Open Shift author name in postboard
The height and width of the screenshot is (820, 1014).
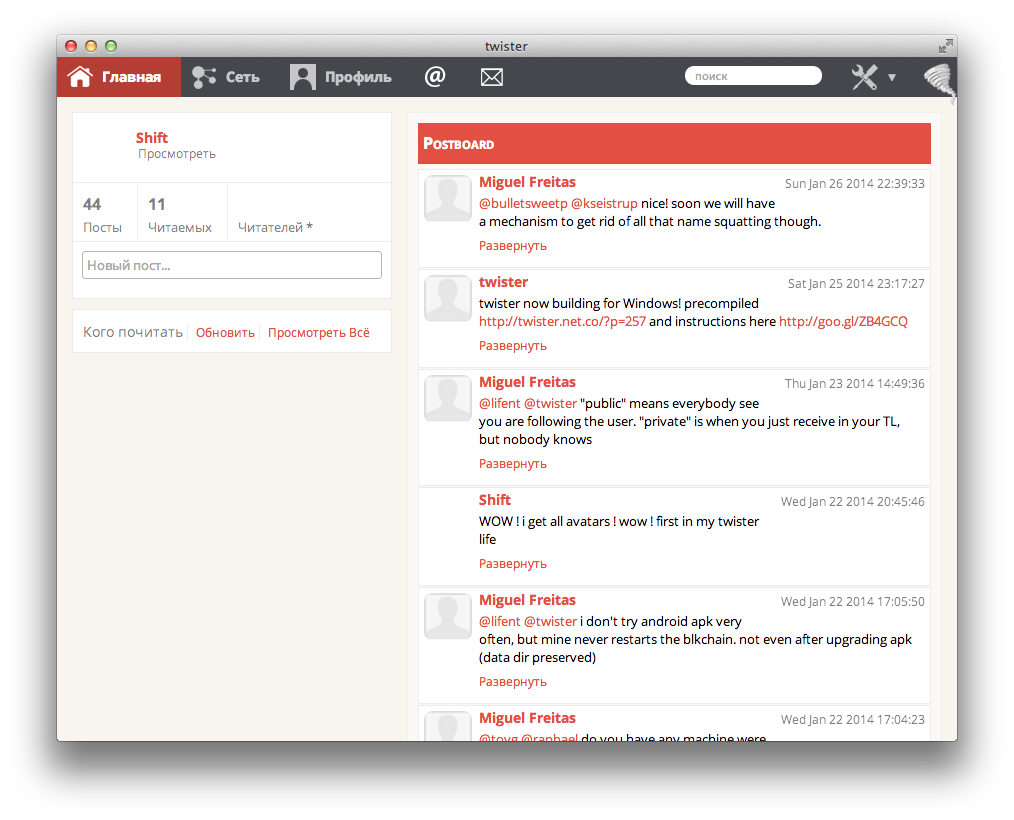tap(495, 500)
